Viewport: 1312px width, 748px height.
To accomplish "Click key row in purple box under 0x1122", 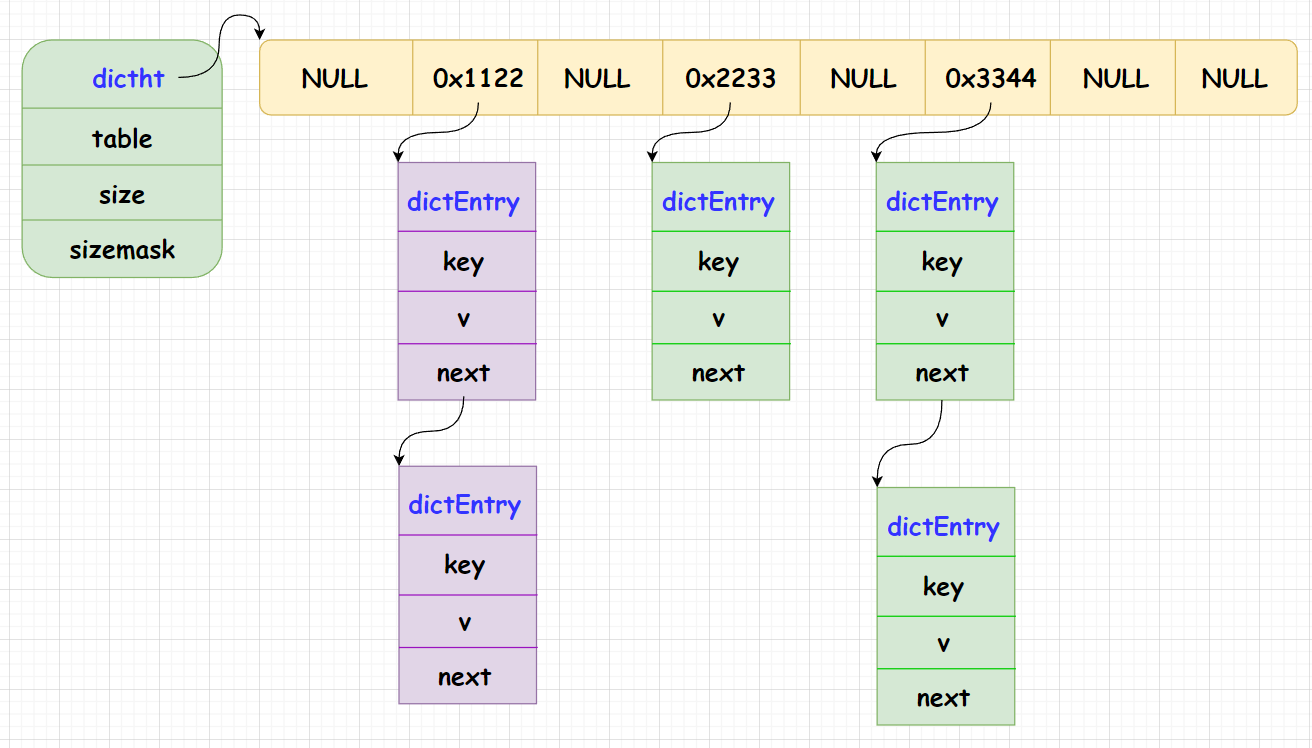I will pos(467,261).
